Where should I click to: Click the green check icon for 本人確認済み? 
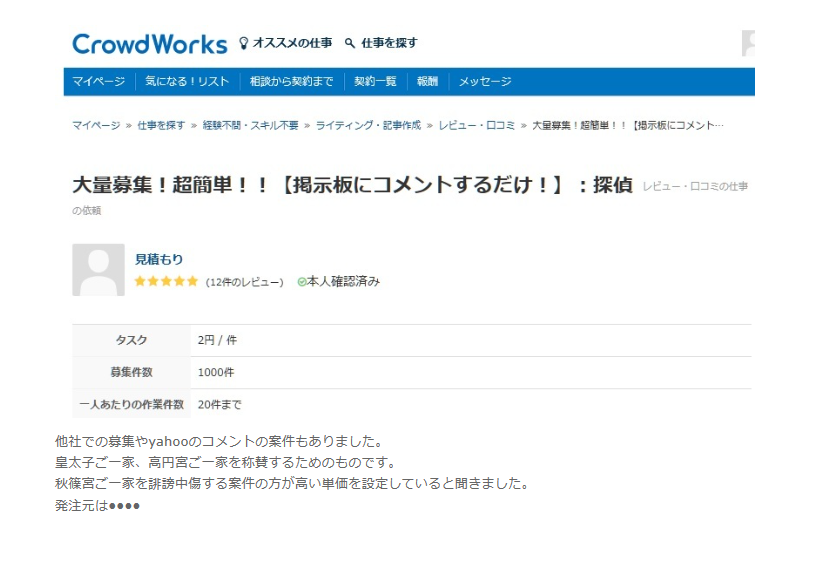pyautogui.click(x=302, y=282)
